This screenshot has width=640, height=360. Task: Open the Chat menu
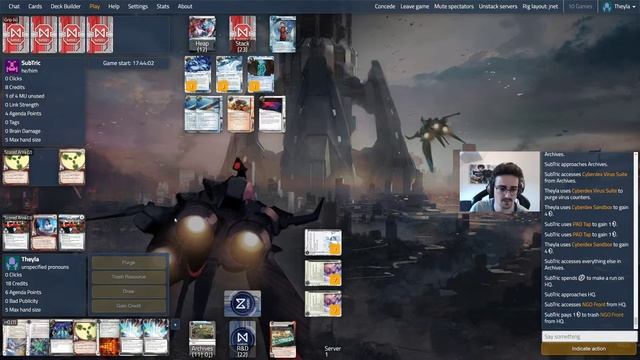[14, 7]
